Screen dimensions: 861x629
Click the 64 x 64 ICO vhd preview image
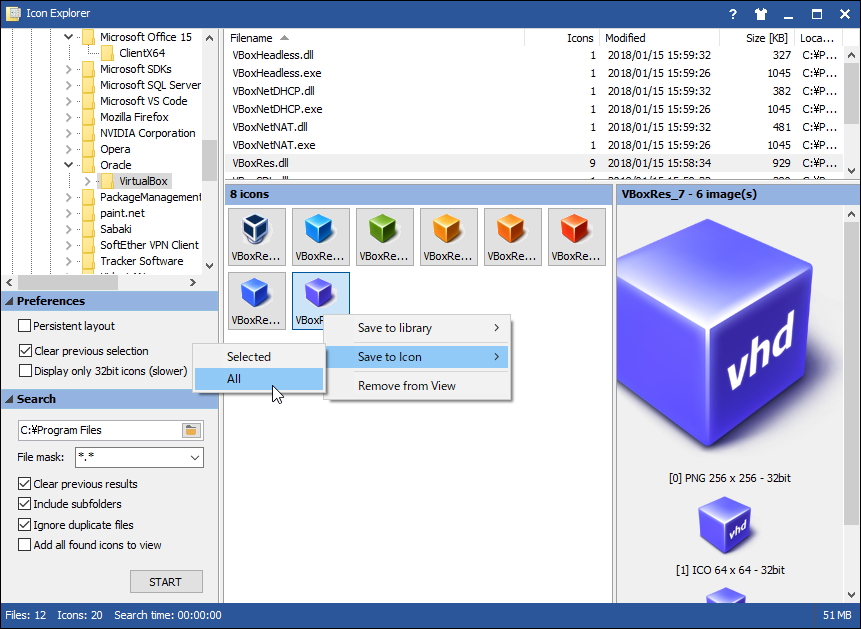[727, 526]
